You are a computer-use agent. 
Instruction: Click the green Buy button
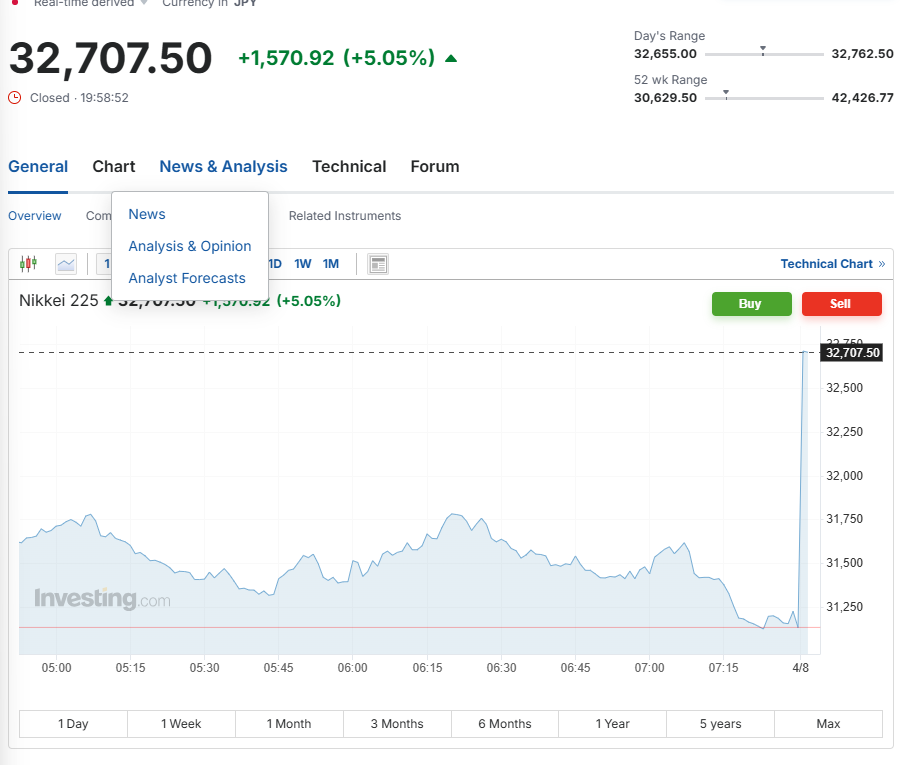click(752, 304)
